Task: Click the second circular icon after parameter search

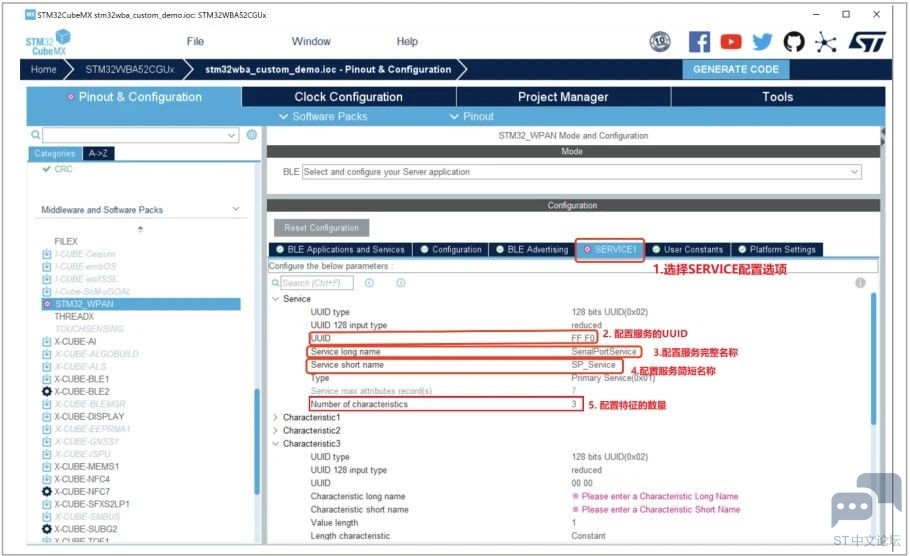Action: click(x=400, y=283)
